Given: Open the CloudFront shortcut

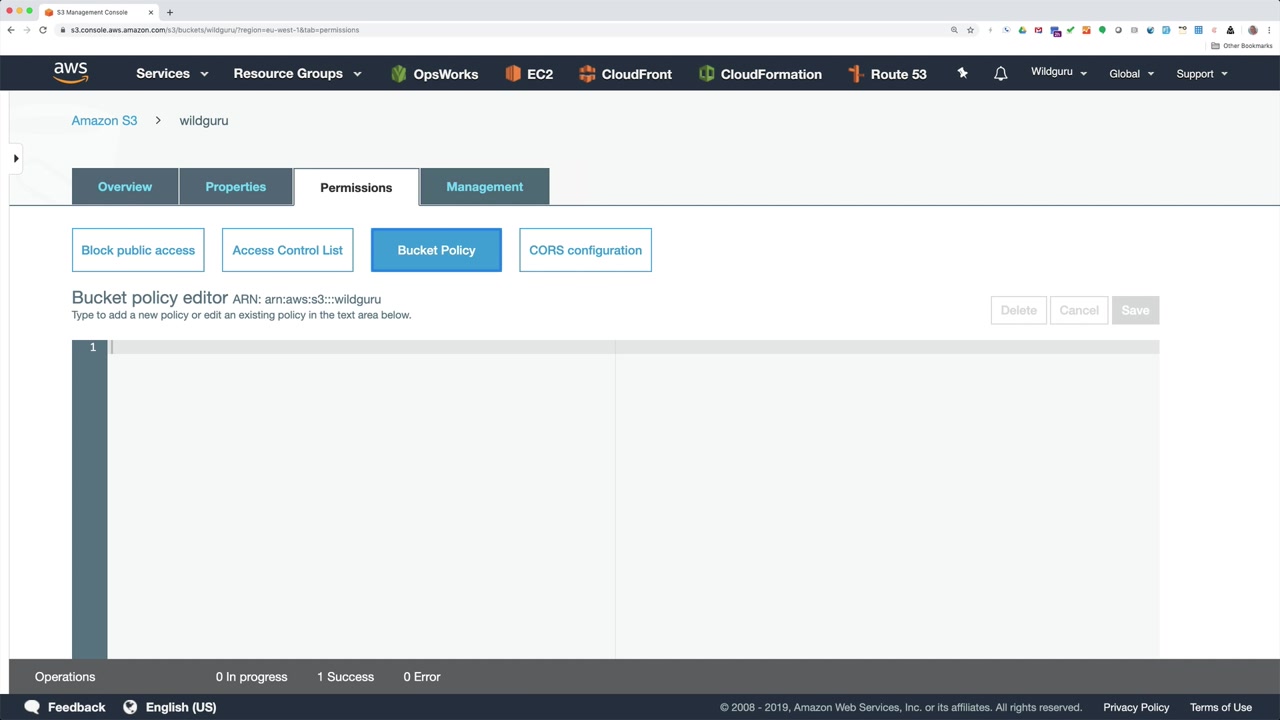Looking at the screenshot, I should (x=625, y=74).
